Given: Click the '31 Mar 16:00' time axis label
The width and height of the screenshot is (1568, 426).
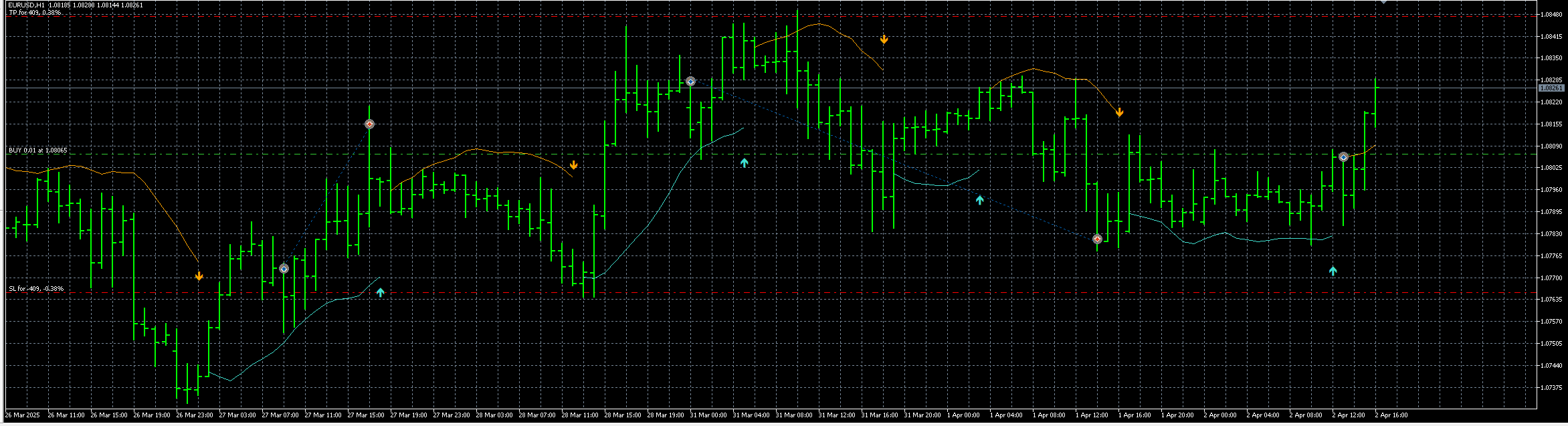Looking at the screenshot, I should 880,415.
